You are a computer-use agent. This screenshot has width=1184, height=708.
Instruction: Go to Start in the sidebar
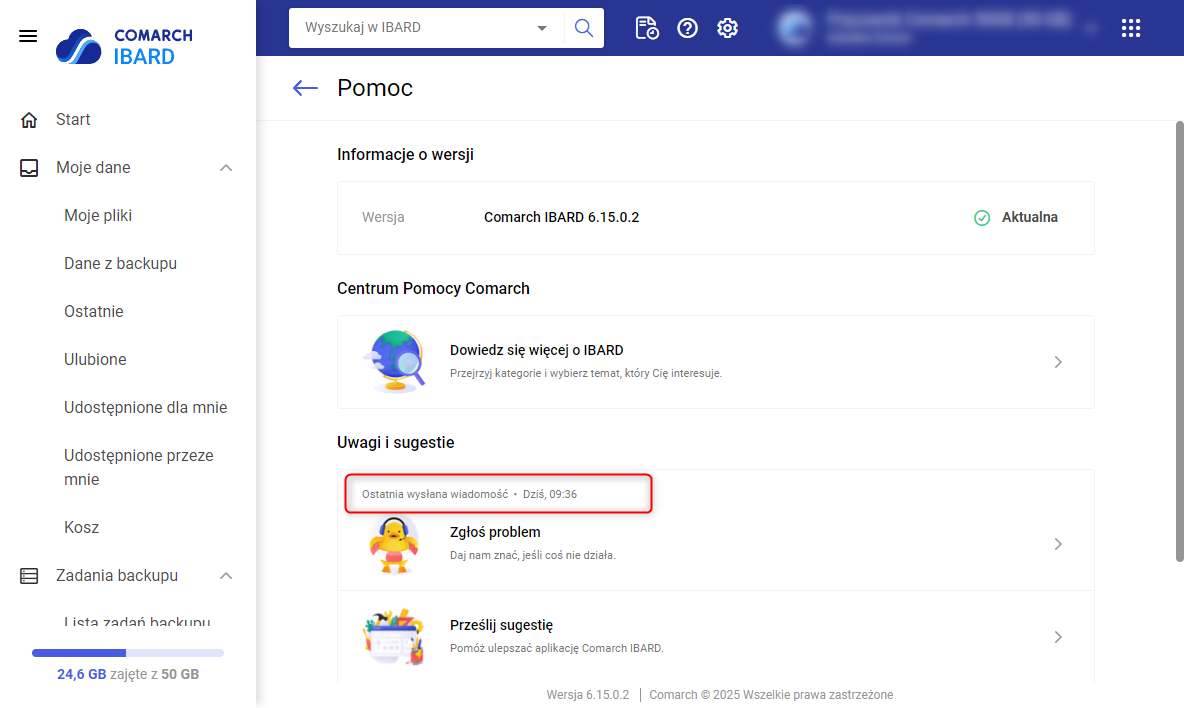(72, 119)
